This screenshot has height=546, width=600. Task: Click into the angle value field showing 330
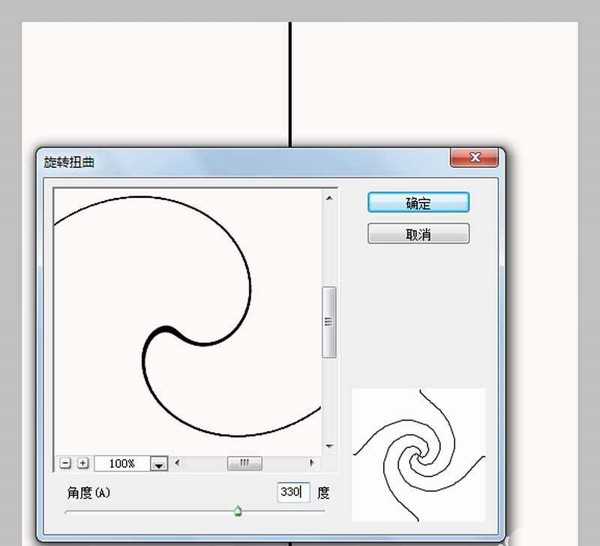point(294,492)
